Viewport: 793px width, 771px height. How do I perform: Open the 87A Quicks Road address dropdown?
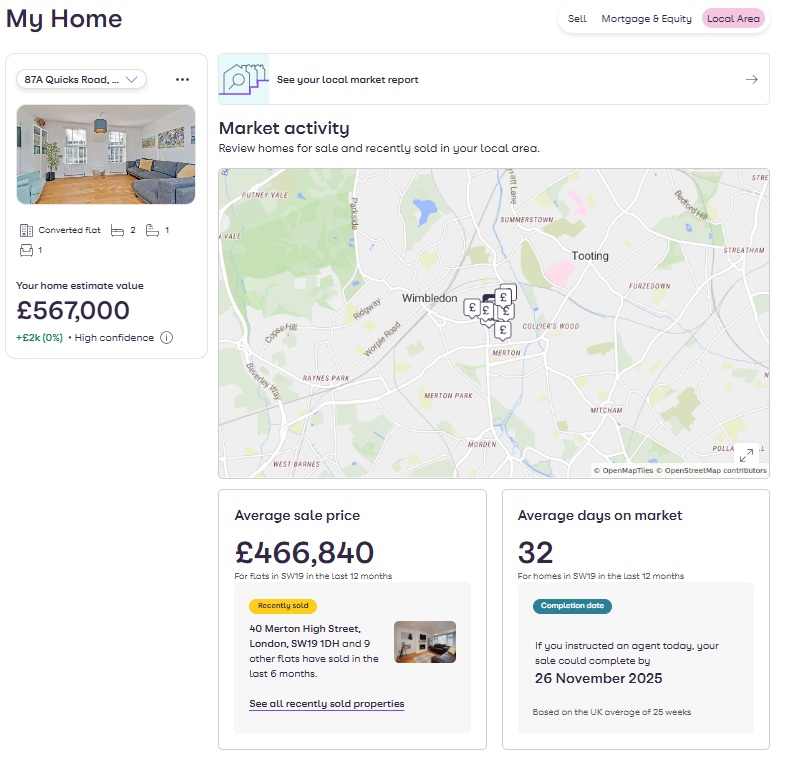(x=81, y=79)
